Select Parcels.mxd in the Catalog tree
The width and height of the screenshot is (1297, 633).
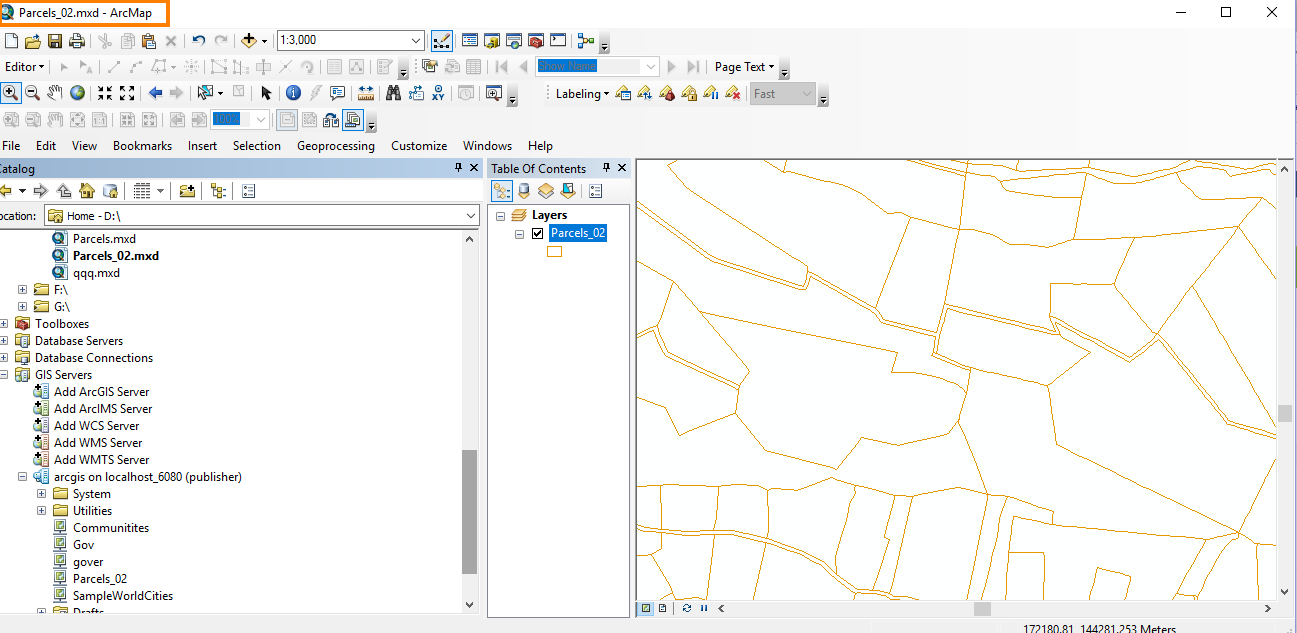[104, 239]
